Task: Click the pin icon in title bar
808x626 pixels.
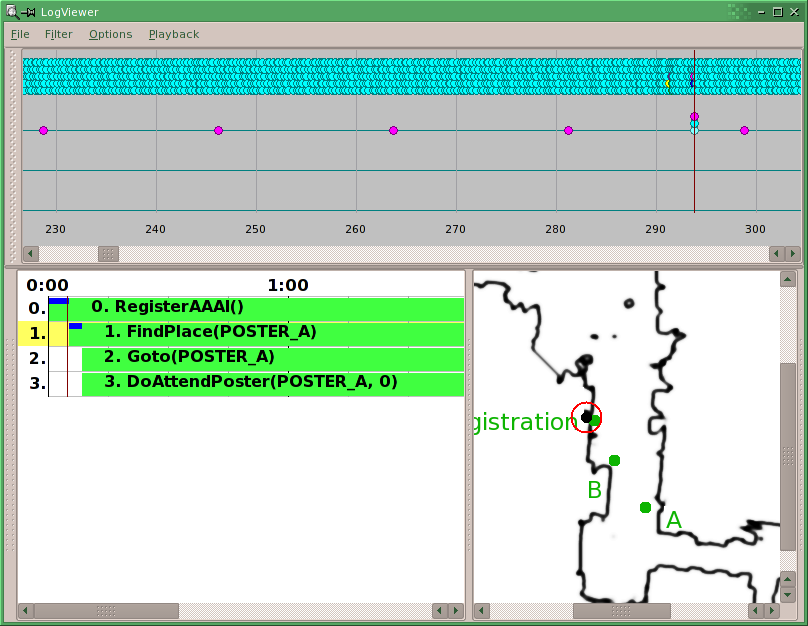Action: point(29,12)
